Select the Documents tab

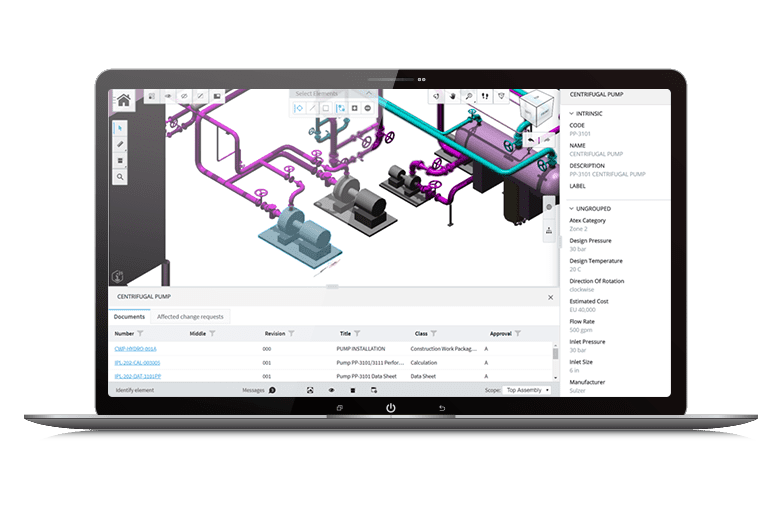tap(129, 316)
